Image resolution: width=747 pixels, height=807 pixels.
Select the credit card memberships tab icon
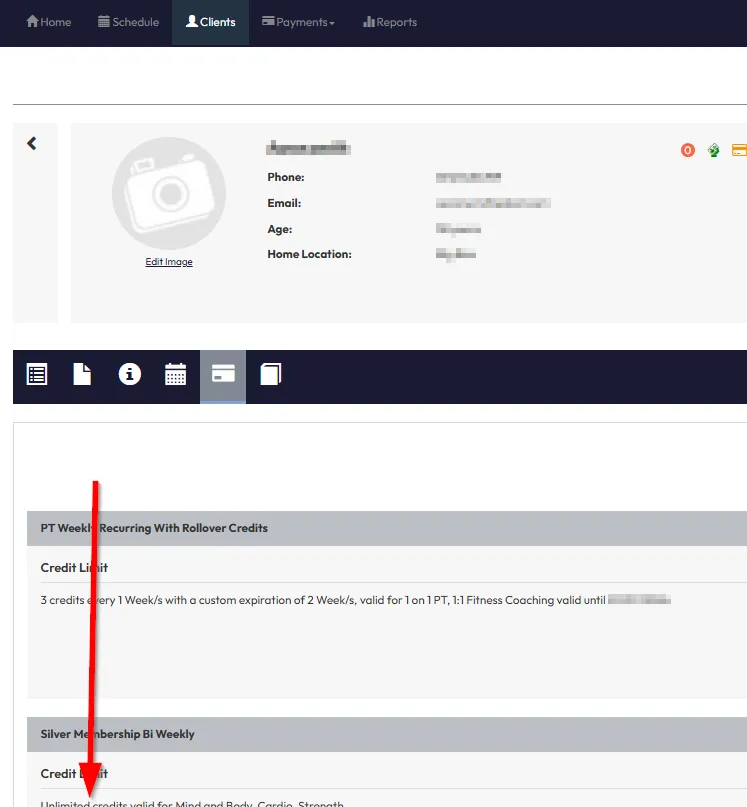click(223, 375)
